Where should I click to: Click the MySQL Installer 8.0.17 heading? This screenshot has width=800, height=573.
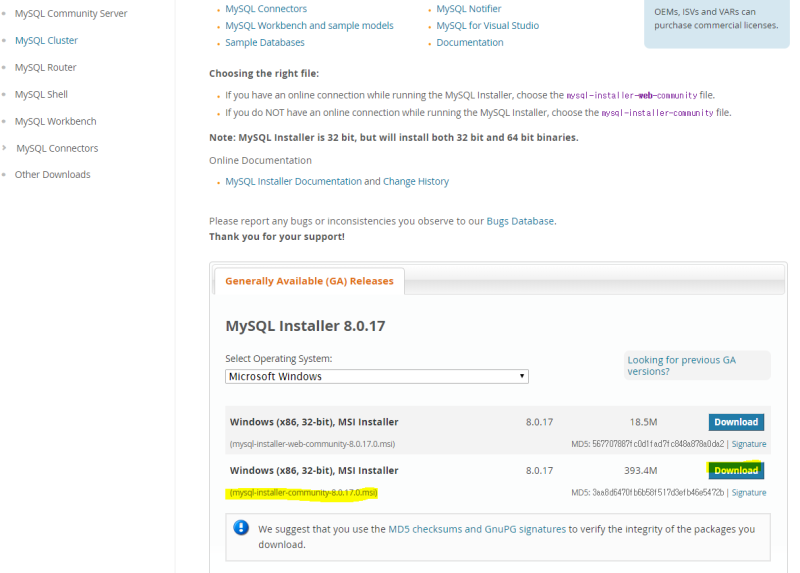pyautogui.click(x=305, y=326)
